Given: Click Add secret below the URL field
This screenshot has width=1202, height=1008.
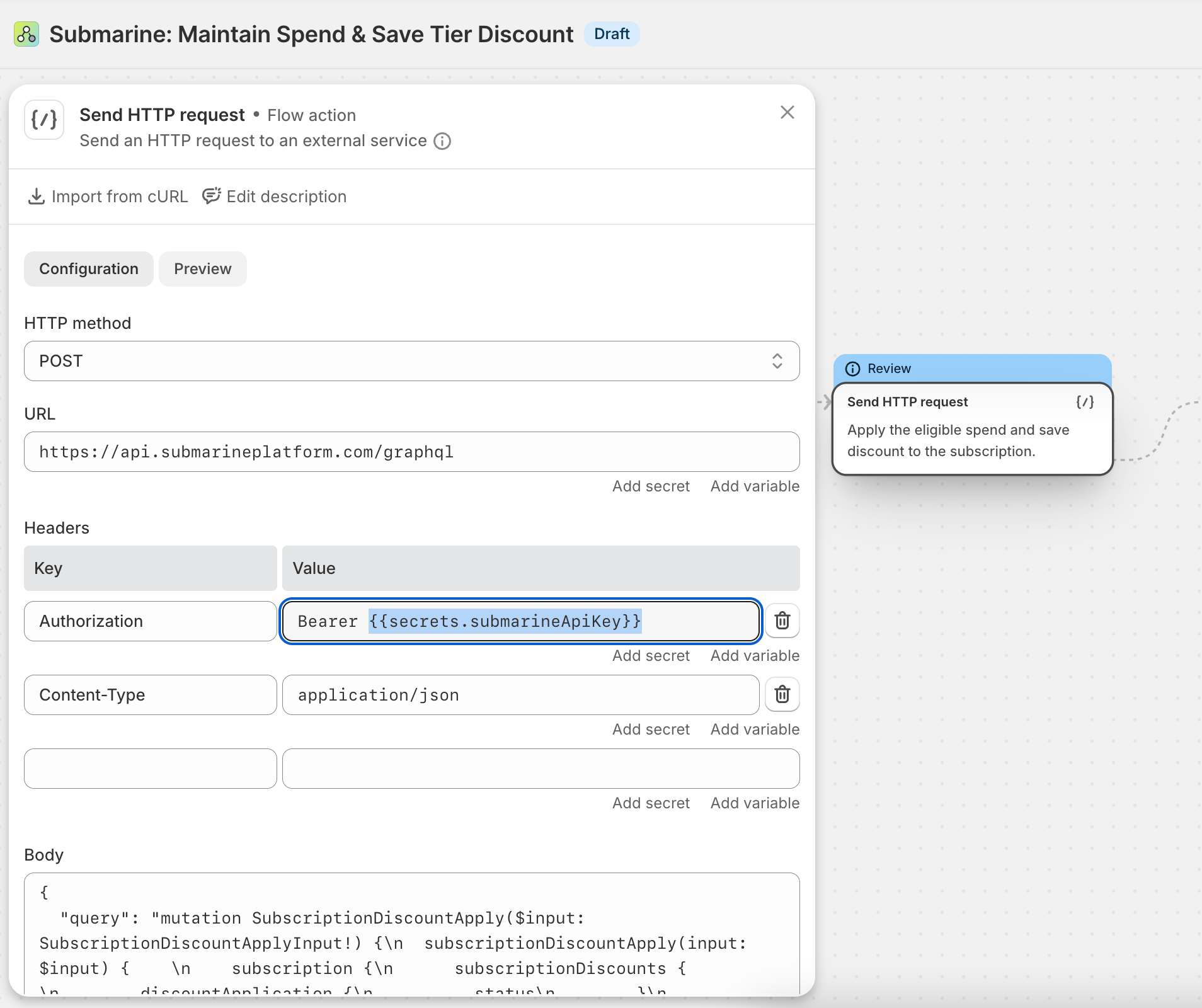Looking at the screenshot, I should (x=650, y=486).
